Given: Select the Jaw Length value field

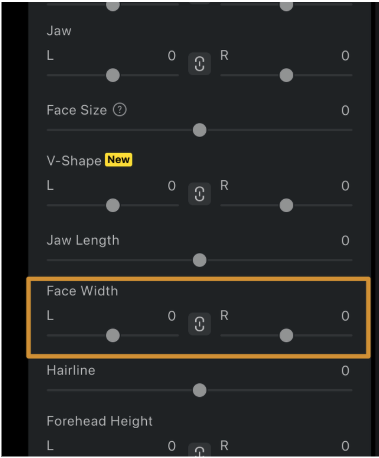Looking at the screenshot, I should [345, 240].
